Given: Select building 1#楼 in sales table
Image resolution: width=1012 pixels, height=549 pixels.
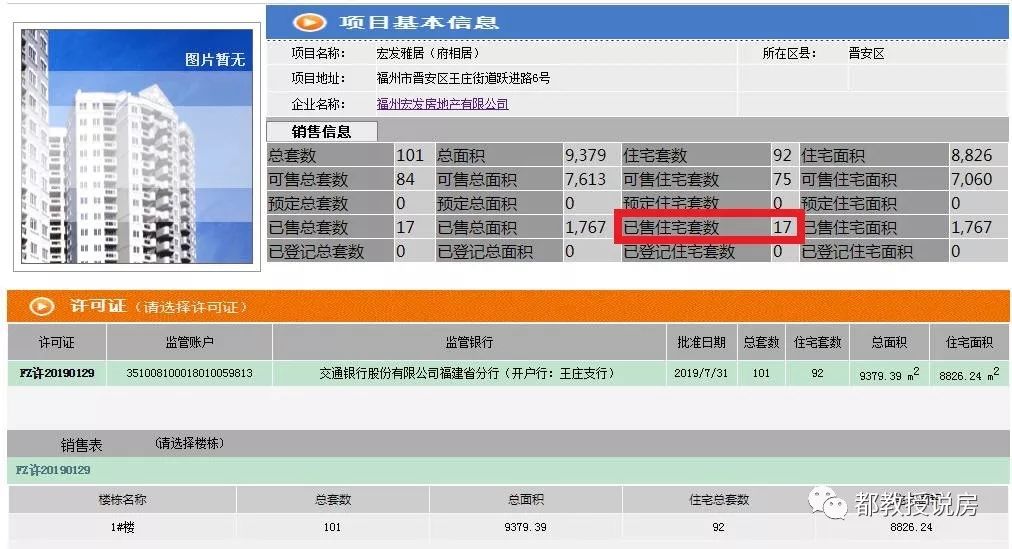Looking at the screenshot, I should 123,527.
